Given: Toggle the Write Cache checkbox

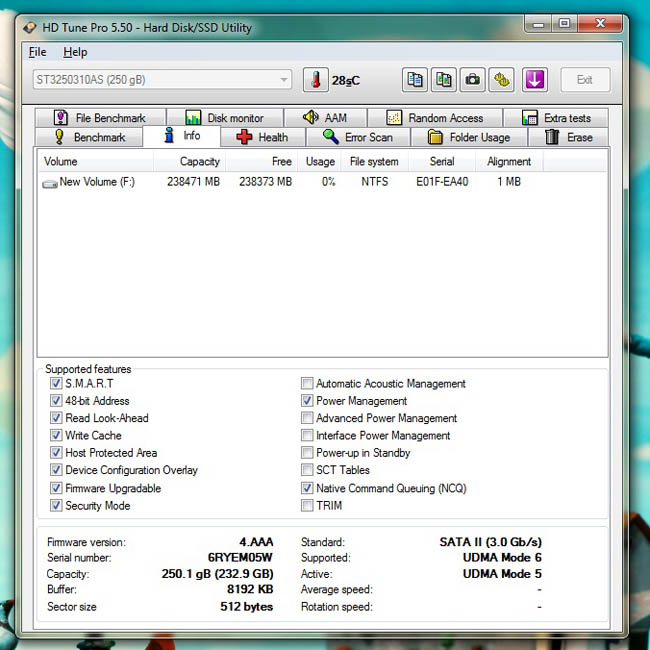Looking at the screenshot, I should 56,435.
